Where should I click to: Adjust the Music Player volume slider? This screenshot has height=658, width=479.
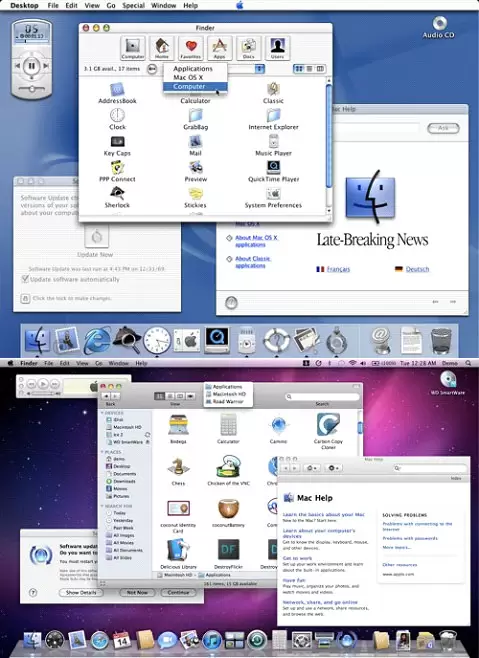tap(31, 89)
